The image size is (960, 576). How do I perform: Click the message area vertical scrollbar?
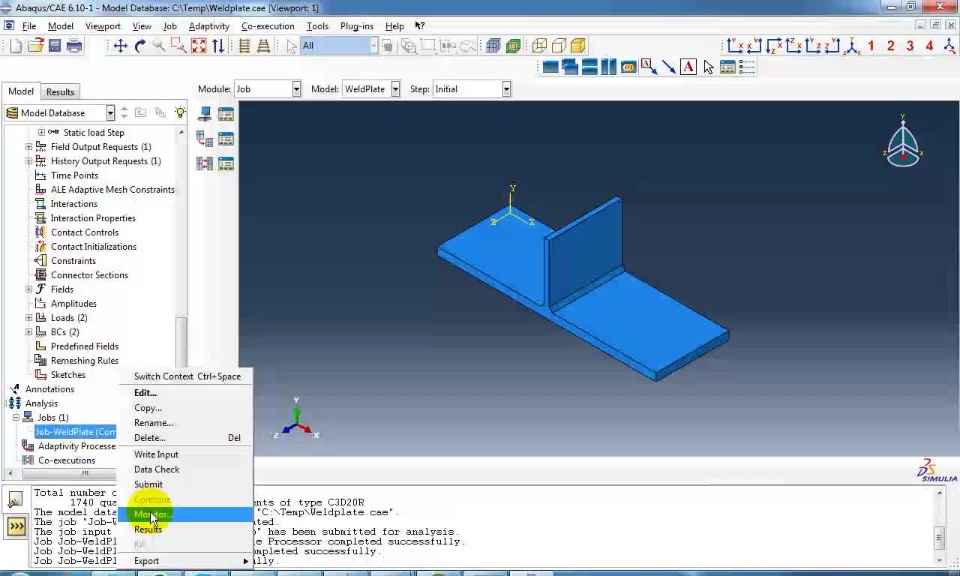[x=940, y=538]
